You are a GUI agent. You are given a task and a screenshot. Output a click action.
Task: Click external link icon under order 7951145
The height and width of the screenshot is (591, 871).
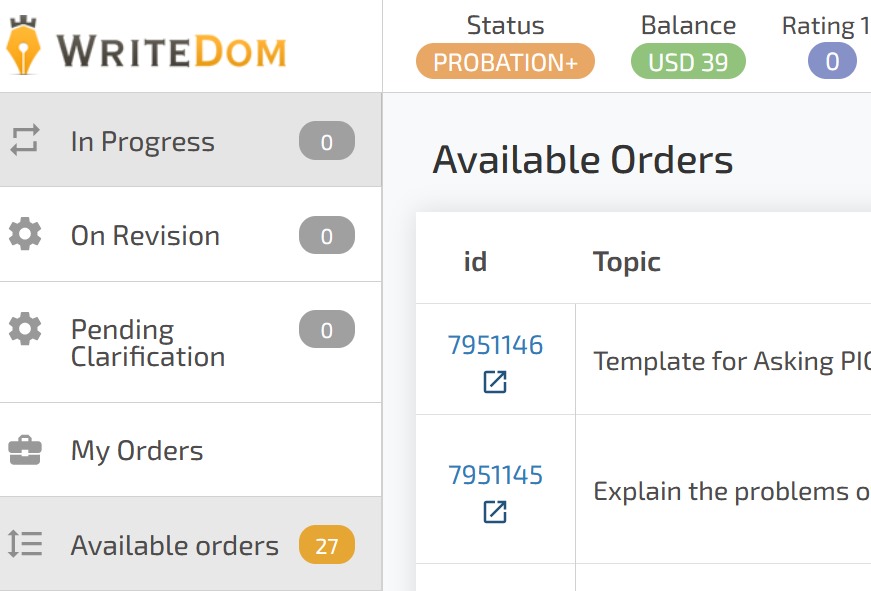[495, 512]
